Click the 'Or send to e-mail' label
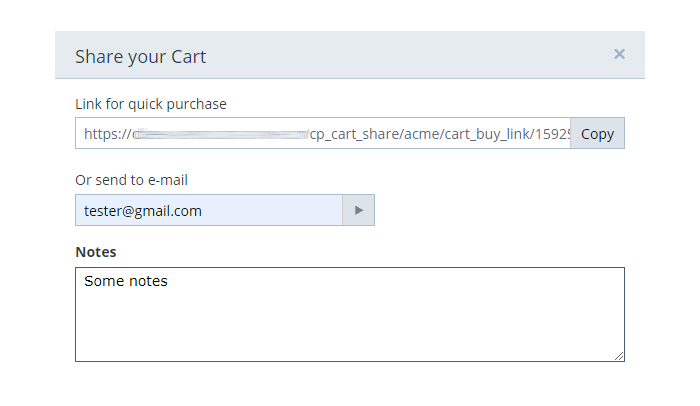 pos(131,180)
